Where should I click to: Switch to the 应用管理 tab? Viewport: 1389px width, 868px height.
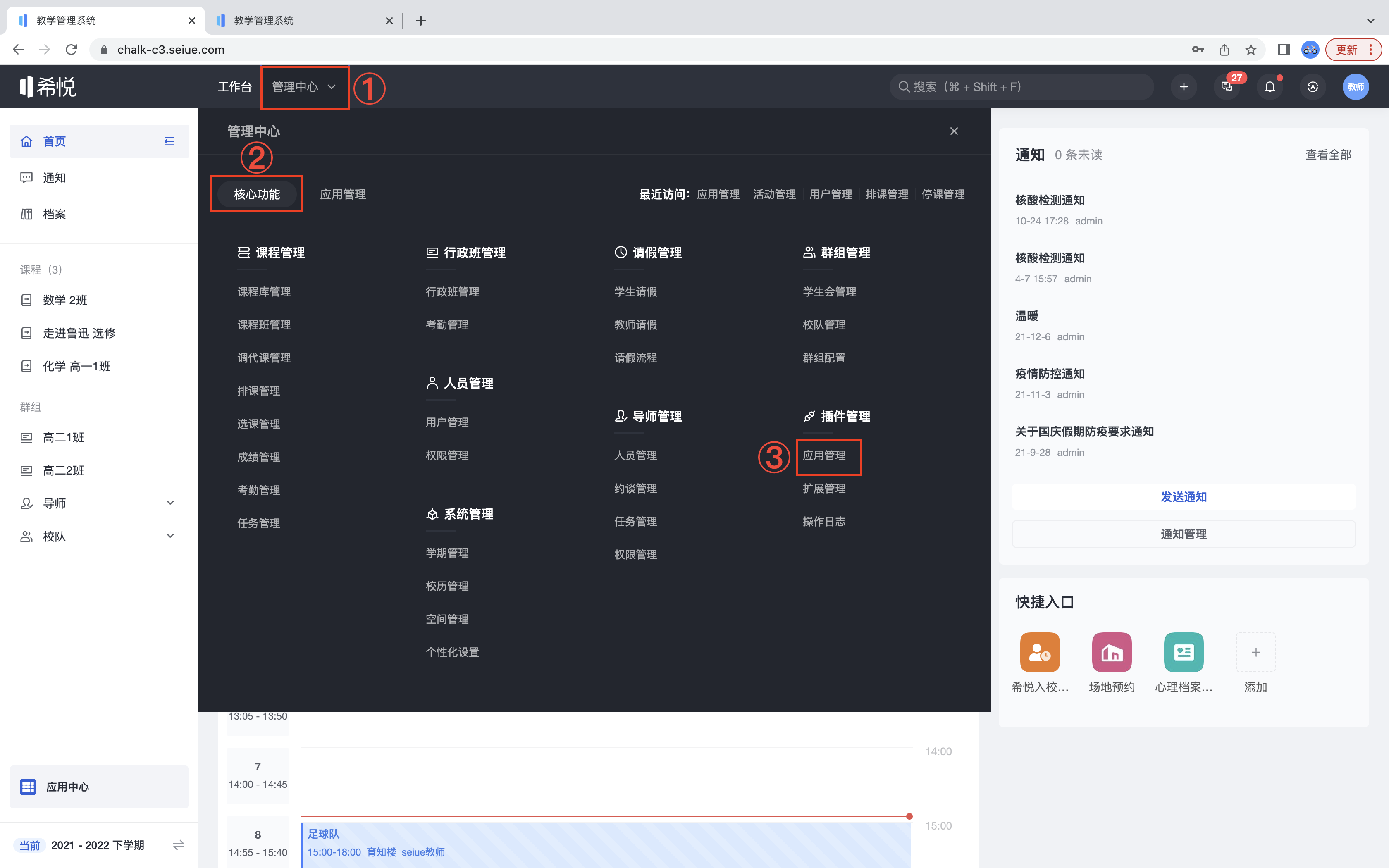[x=343, y=194]
